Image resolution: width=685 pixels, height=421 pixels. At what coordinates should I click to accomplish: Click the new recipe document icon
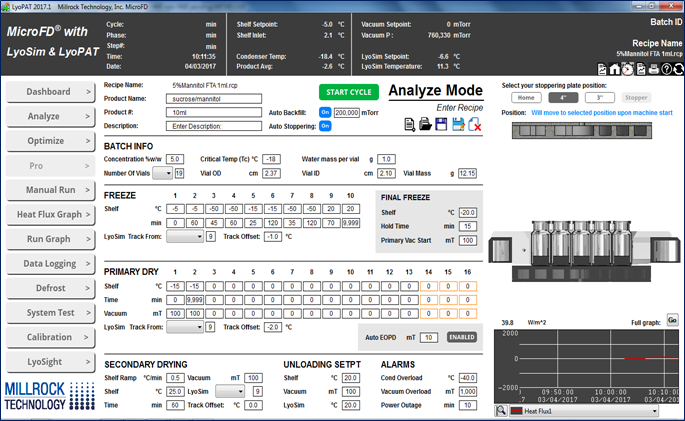pyautogui.click(x=409, y=124)
